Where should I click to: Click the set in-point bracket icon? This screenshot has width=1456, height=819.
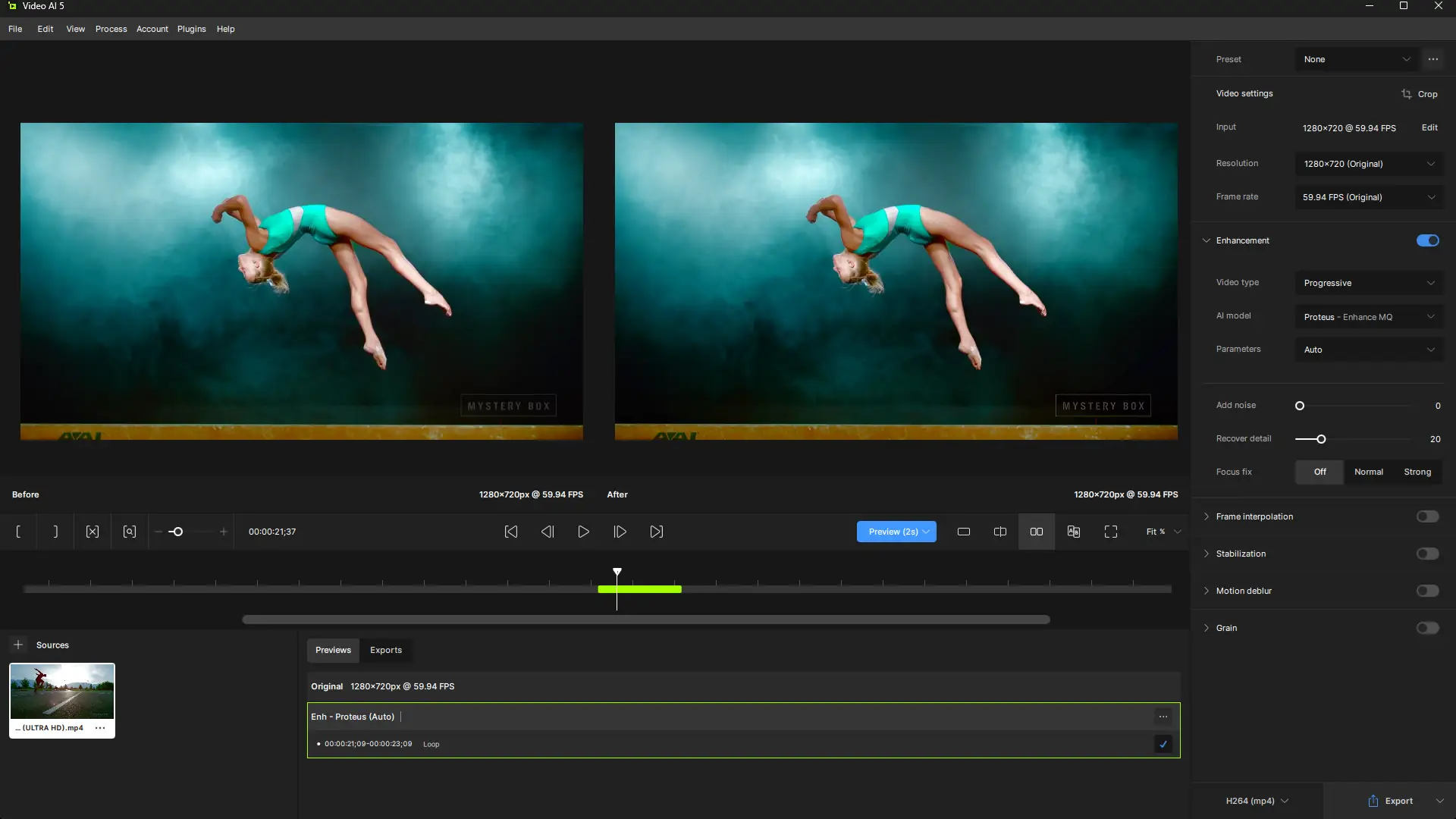[x=18, y=532]
